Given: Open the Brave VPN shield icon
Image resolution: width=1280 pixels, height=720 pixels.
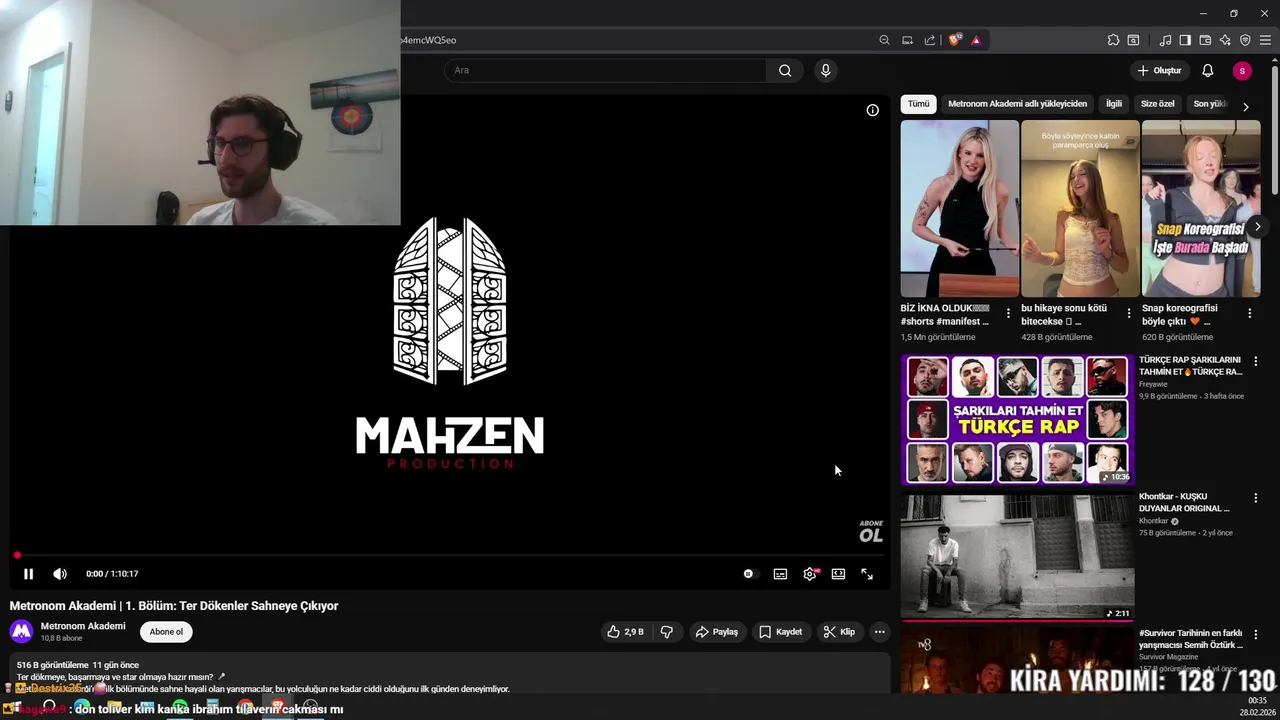Looking at the screenshot, I should coord(1245,40).
